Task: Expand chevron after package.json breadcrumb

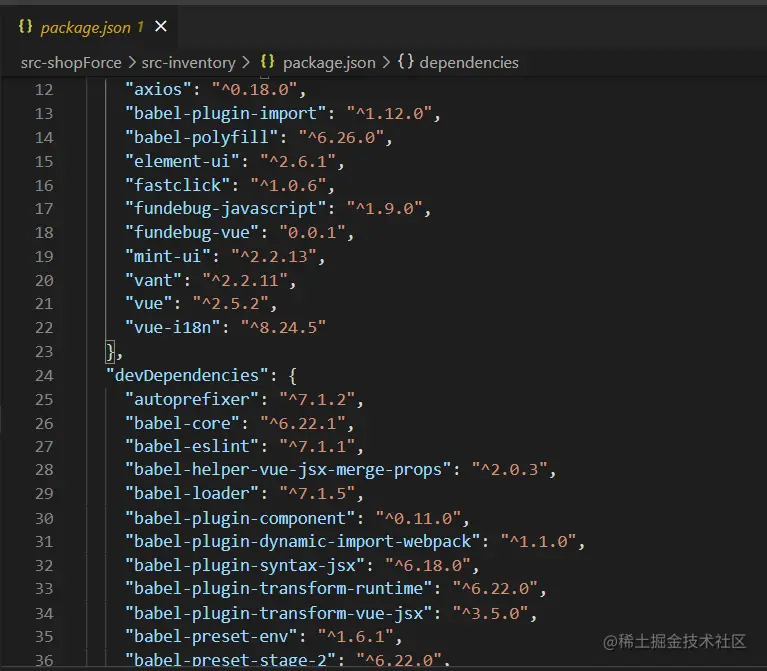Action: [386, 63]
